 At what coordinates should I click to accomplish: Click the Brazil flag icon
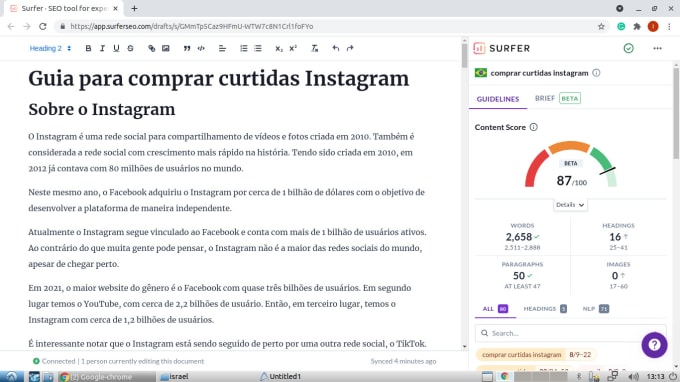coord(481,73)
